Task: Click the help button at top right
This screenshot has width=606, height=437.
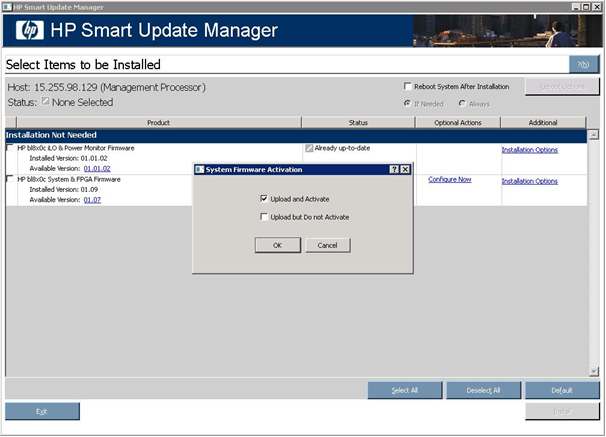Action: coord(583,64)
